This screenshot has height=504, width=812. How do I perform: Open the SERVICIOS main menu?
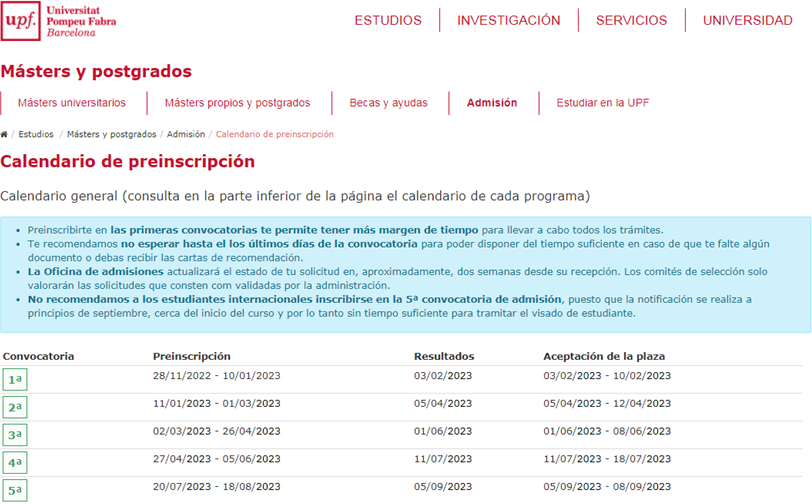[x=631, y=21]
